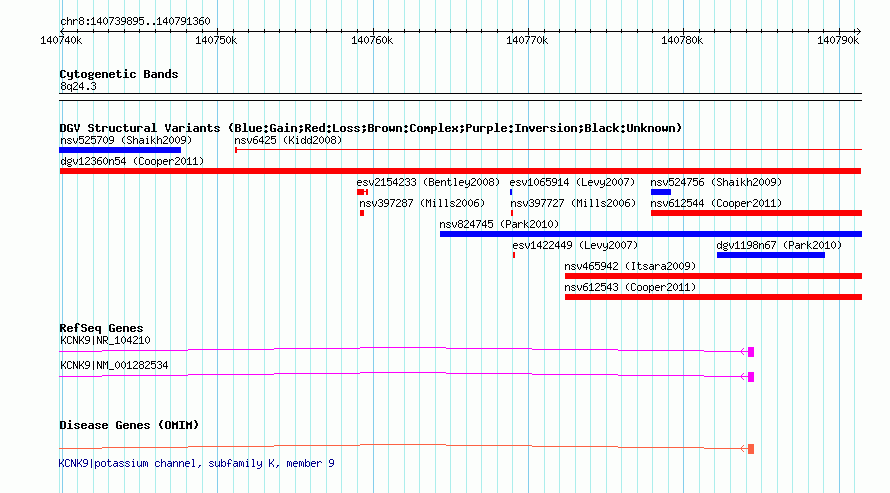The width and height of the screenshot is (890, 493).
Task: Click the DGV Structural Variants track heading
Action: tap(370, 128)
